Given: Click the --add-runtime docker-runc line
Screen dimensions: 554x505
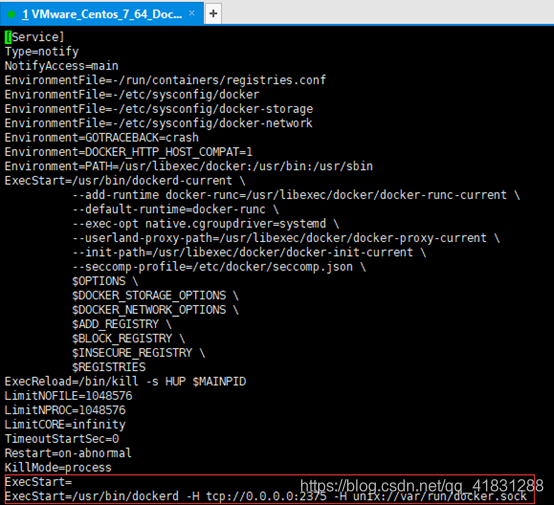Looking at the screenshot, I should click(x=296, y=195).
